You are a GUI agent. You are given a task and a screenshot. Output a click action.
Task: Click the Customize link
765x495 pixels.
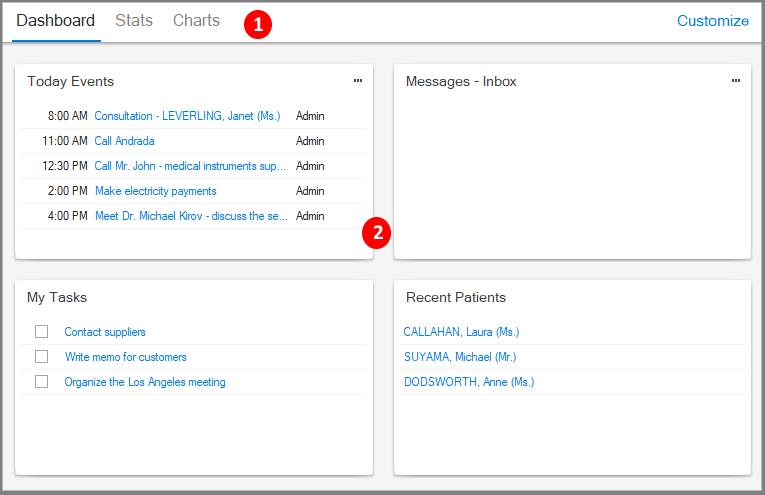click(x=712, y=21)
